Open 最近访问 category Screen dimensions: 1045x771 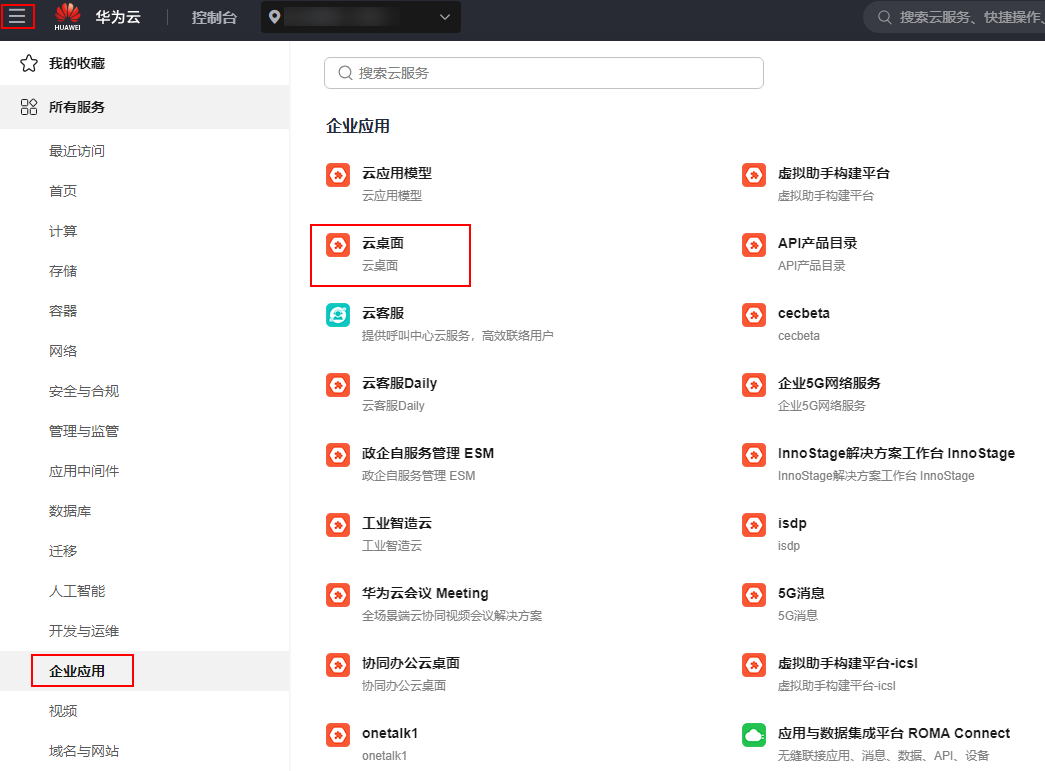77,151
